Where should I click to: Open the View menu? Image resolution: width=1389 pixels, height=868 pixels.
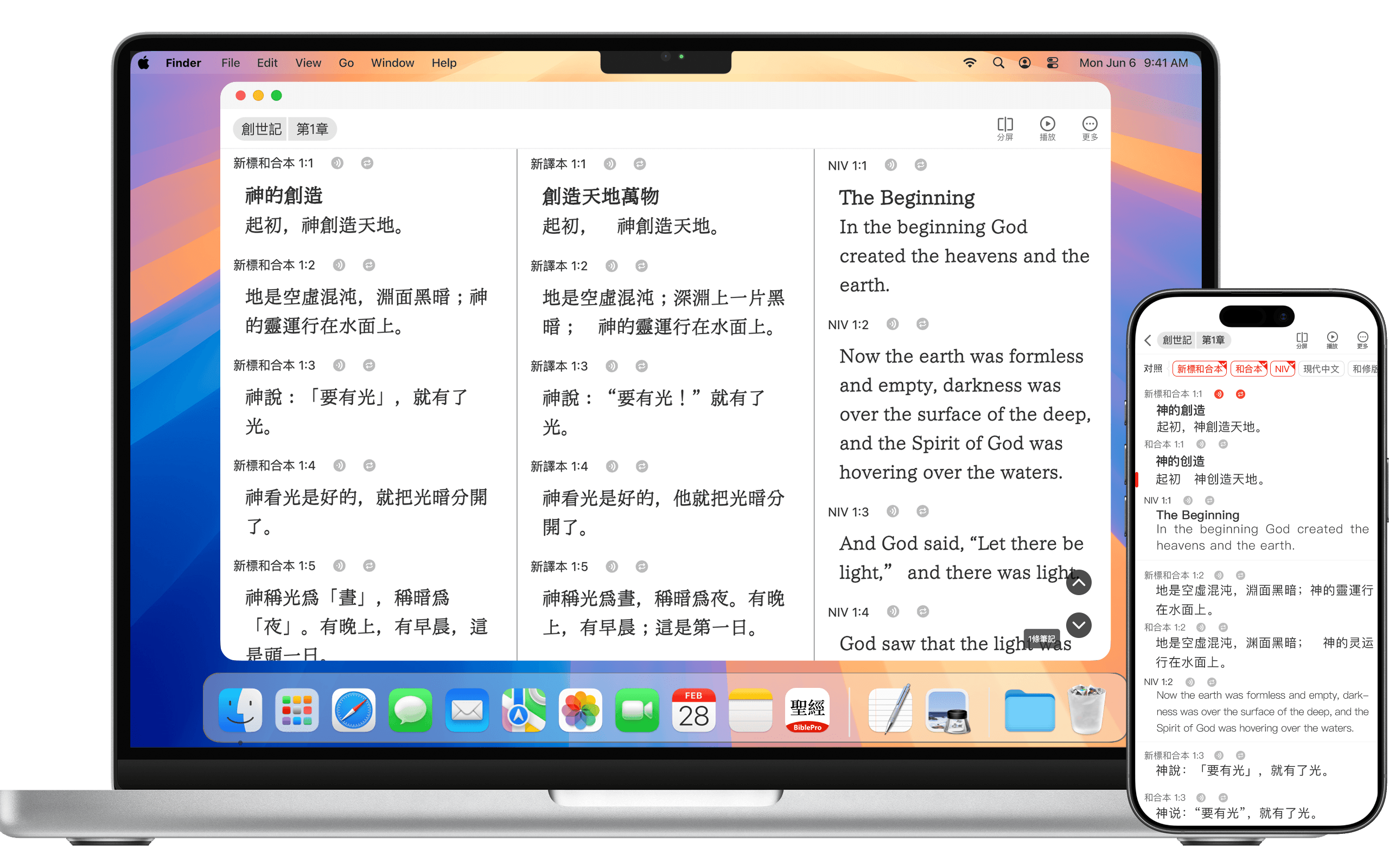click(x=308, y=63)
